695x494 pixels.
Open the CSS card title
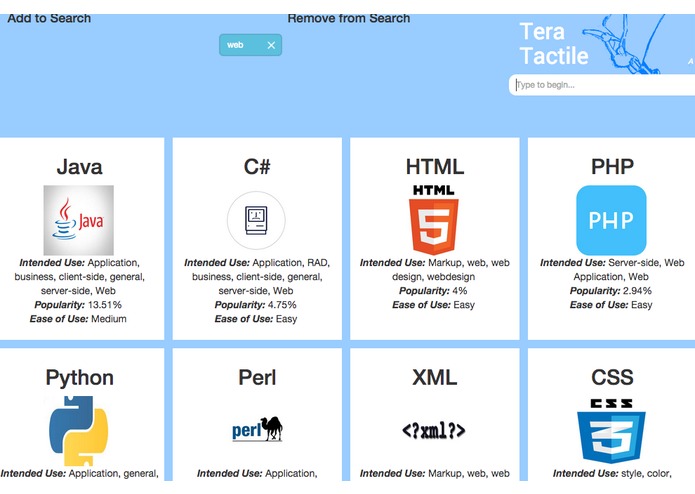[612, 378]
